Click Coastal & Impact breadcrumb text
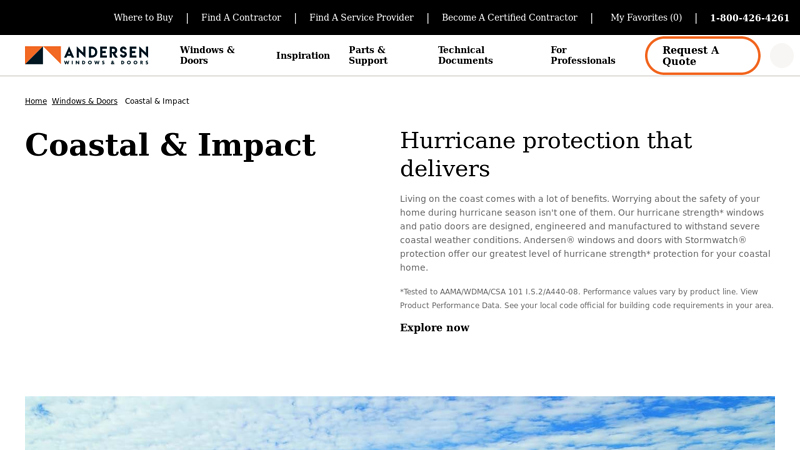Viewport: 800px width, 450px height. 157,101
